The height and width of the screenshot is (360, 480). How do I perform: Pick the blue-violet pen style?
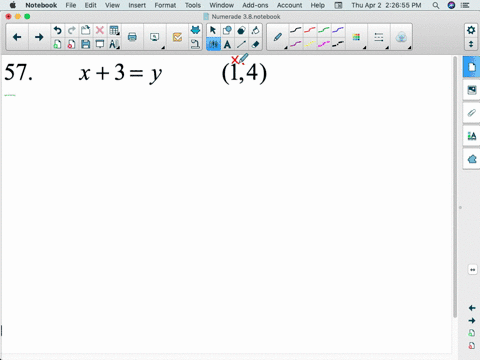[x=338, y=30]
